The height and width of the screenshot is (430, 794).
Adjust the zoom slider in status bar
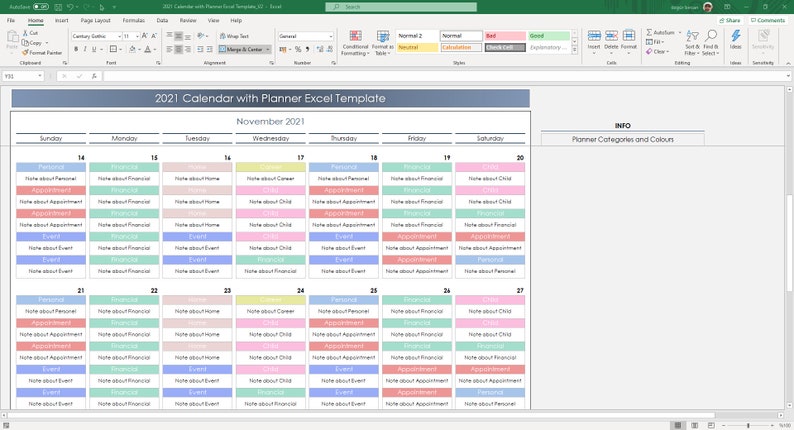748,425
